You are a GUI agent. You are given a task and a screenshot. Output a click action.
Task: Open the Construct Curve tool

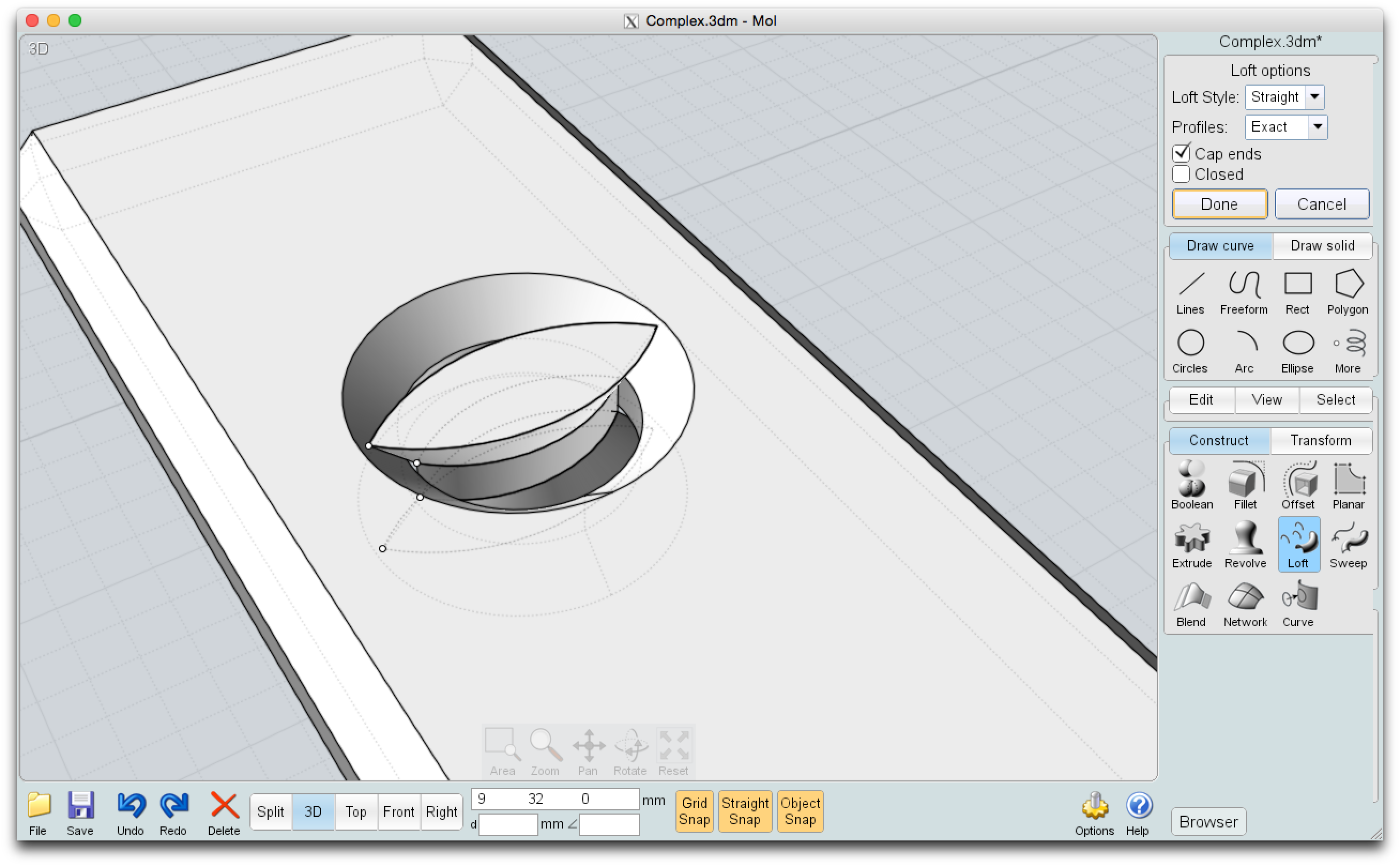point(1298,604)
